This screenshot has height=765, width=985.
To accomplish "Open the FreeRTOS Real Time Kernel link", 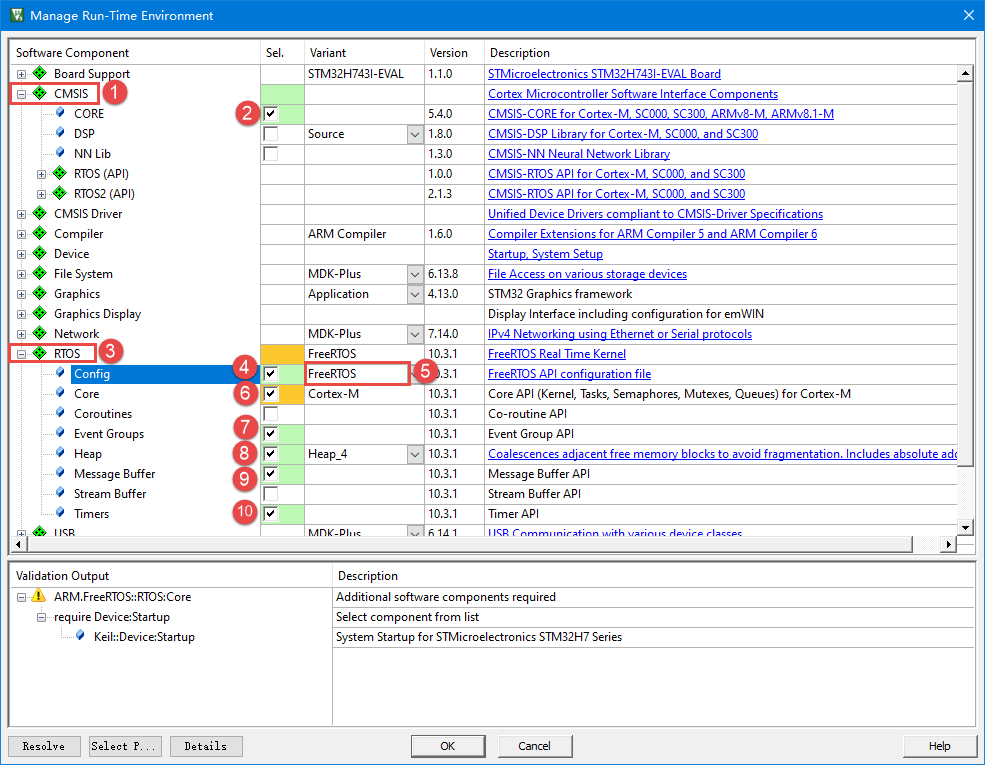I will tap(556, 353).
